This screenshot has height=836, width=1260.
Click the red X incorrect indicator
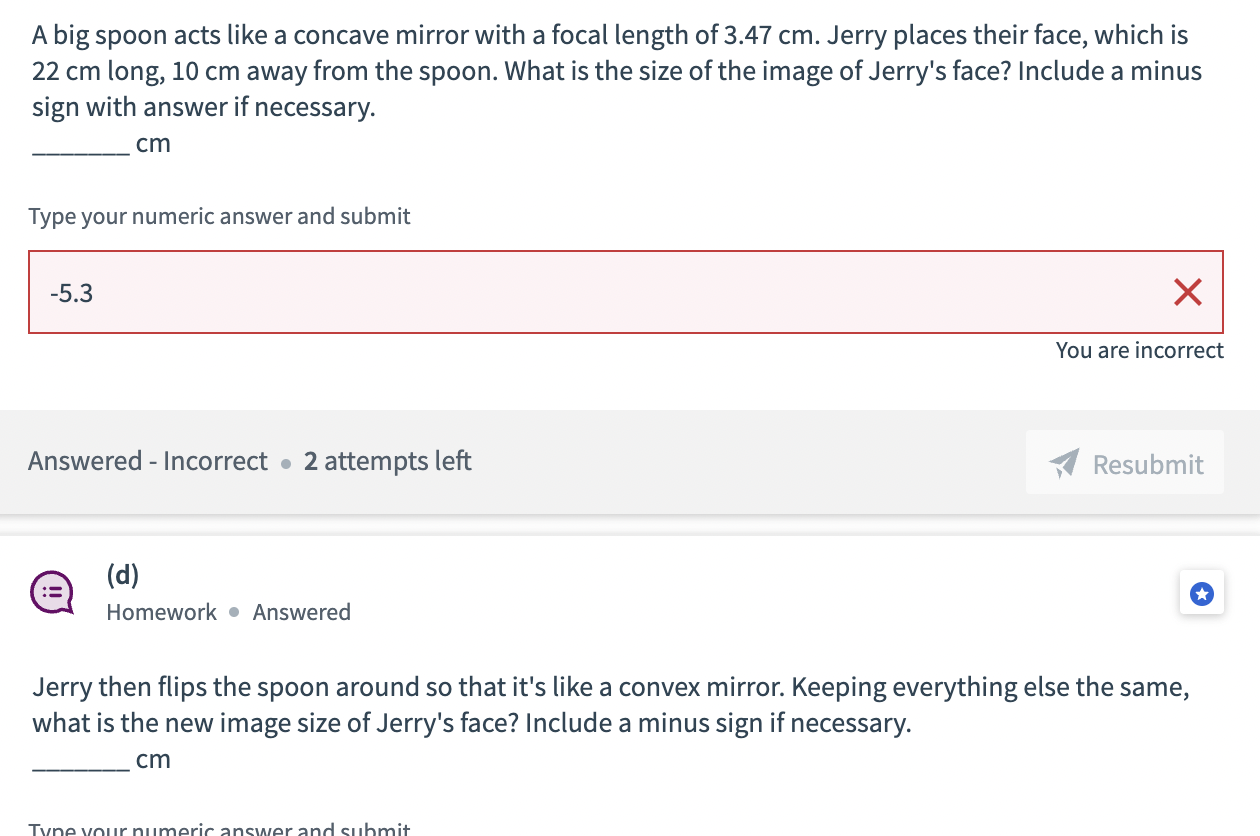[1187, 292]
